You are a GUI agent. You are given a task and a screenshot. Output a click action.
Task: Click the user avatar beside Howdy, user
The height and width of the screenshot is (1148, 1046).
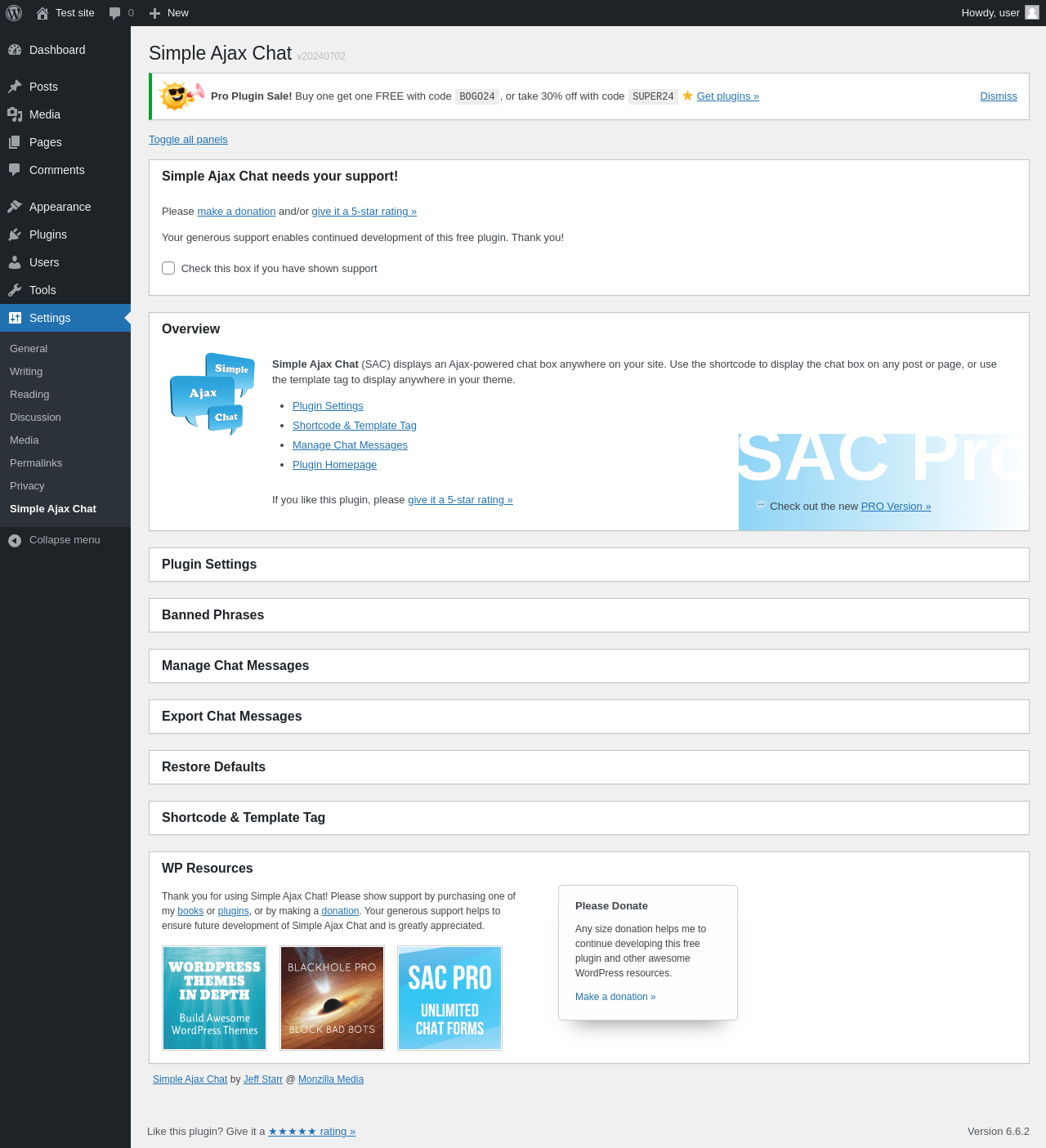coord(1032,12)
